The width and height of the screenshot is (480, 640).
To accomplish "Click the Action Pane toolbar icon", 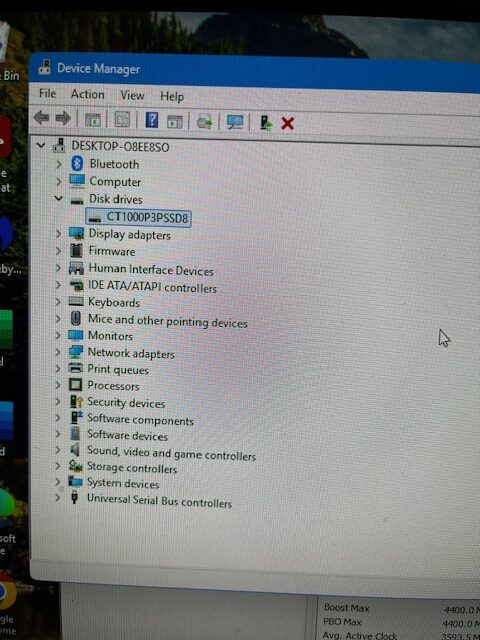I will tap(175, 121).
